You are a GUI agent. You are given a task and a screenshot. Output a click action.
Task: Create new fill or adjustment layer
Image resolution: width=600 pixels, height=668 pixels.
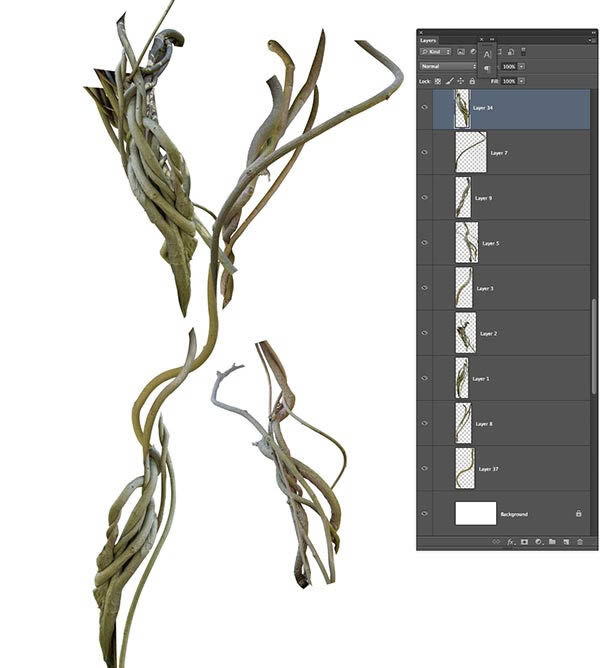tap(539, 542)
